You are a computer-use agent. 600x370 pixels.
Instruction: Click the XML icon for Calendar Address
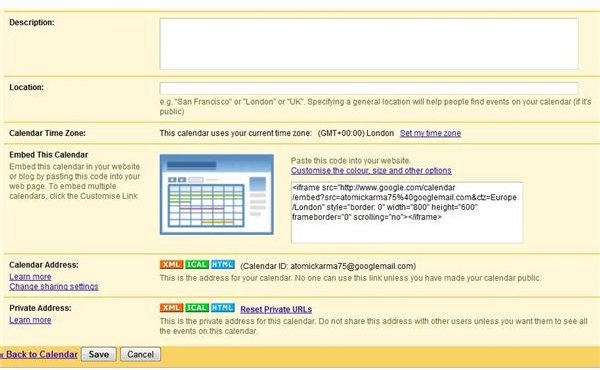click(171, 265)
